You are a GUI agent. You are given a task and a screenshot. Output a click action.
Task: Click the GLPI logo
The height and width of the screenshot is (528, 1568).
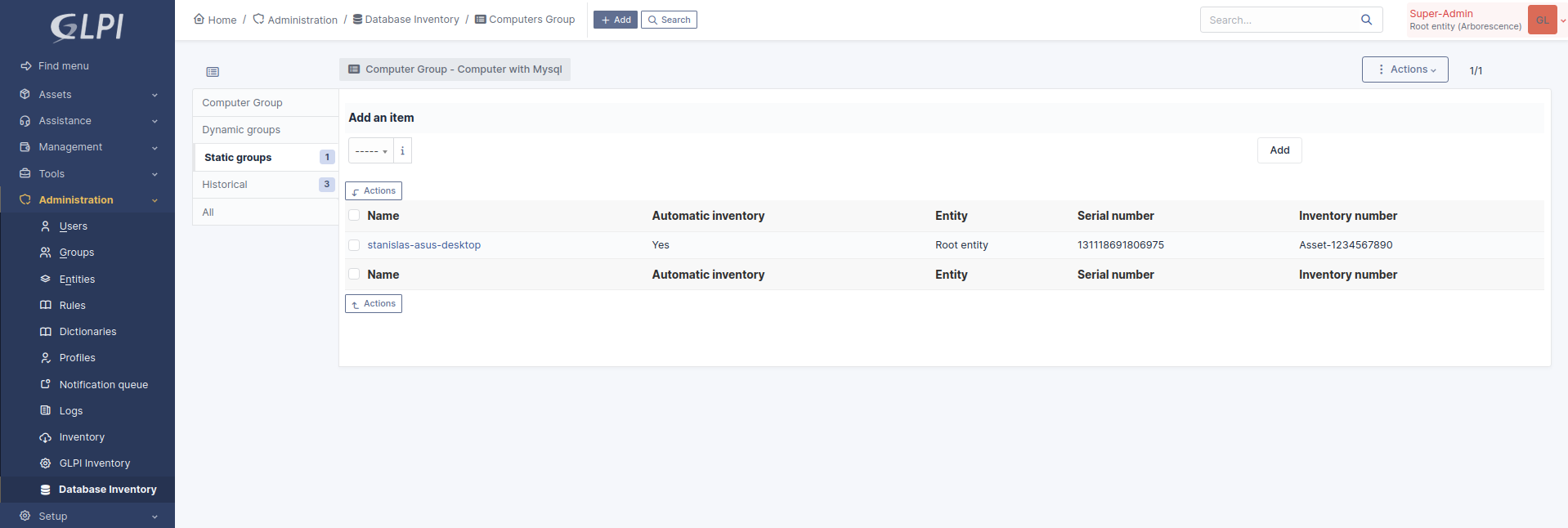point(87,26)
